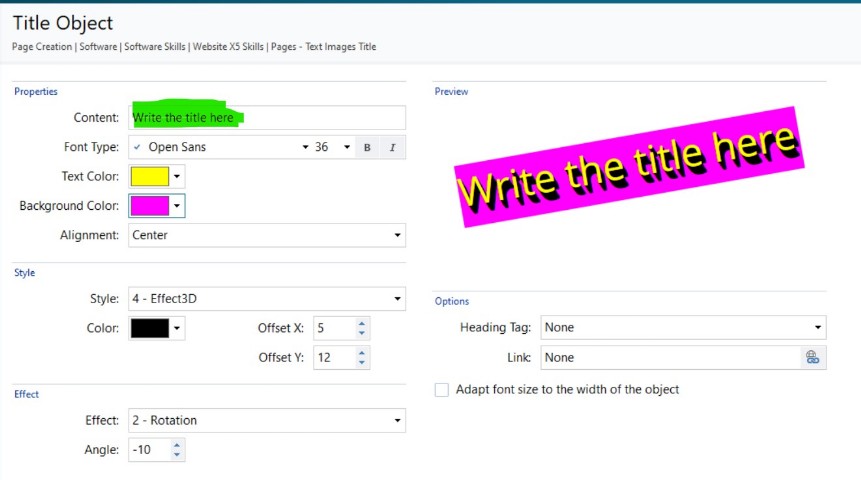Click the magenta Background Color swatch
The width and height of the screenshot is (861, 480).
(x=149, y=206)
